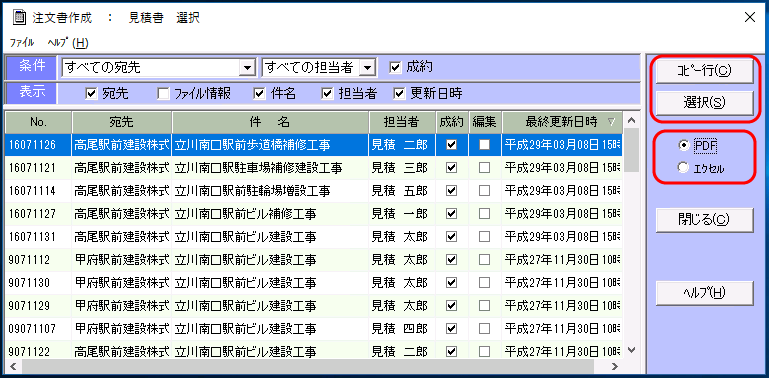Image resolution: width=769 pixels, height=378 pixels.
Task: Select the PDF radio option
Action: point(683,145)
